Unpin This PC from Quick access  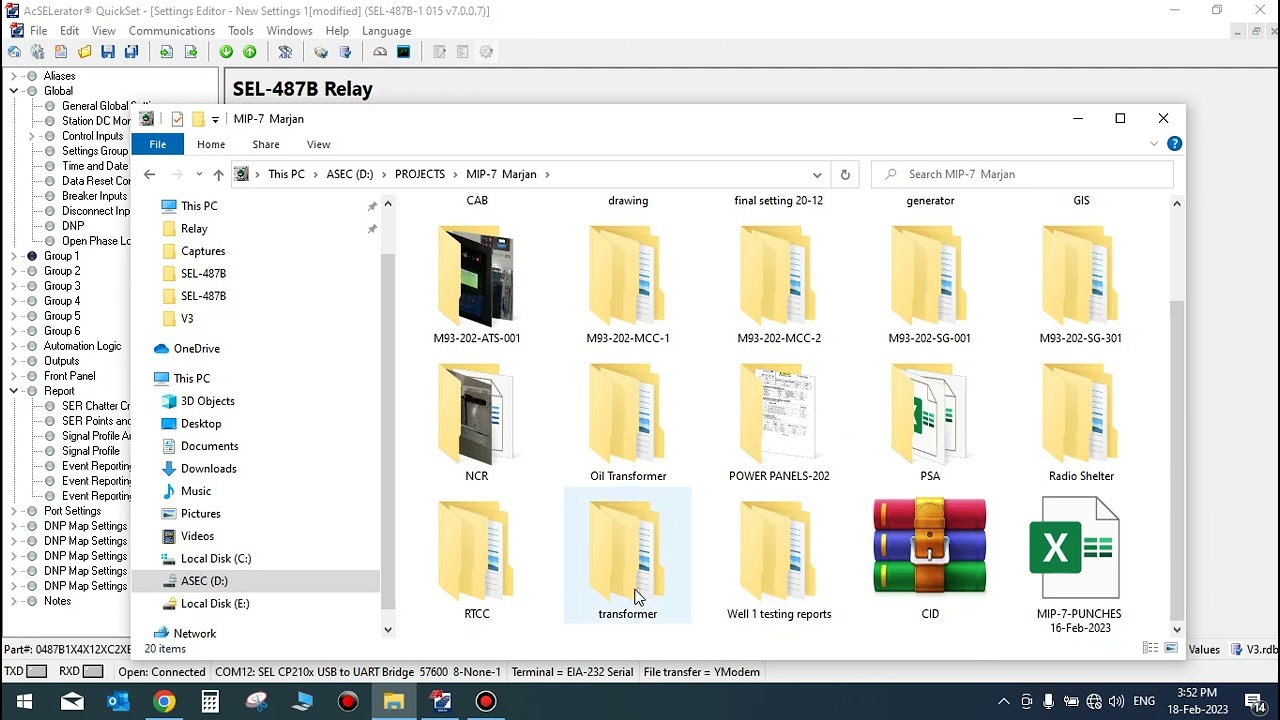(372, 206)
